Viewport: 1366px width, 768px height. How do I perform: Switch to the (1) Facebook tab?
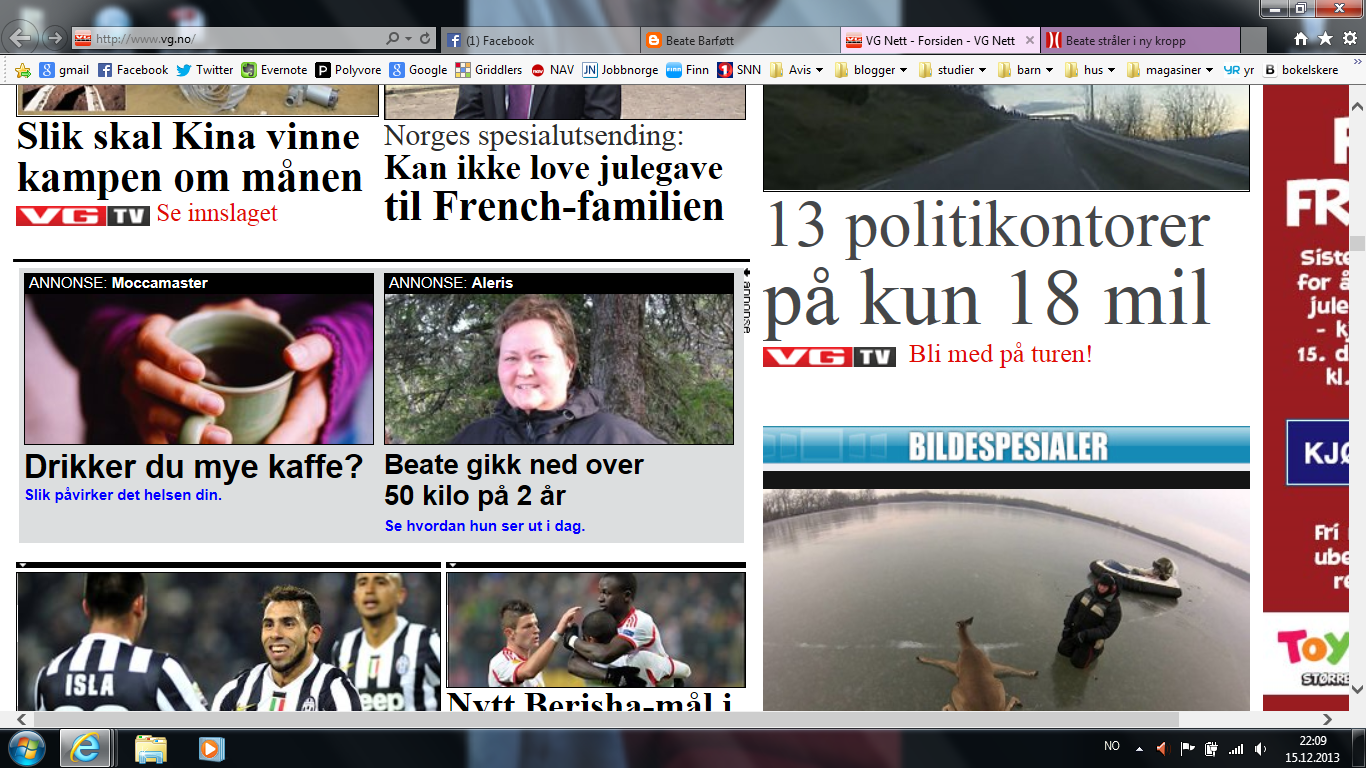[x=540, y=41]
